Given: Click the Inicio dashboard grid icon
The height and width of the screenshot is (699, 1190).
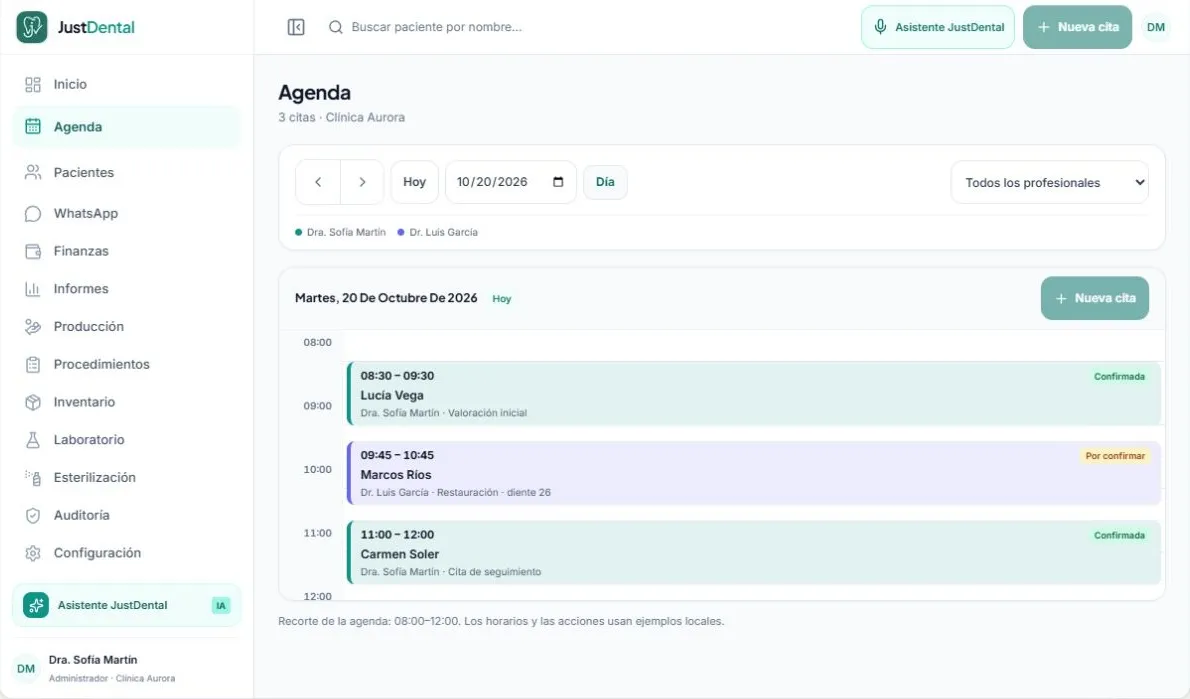Looking at the screenshot, I should 33,84.
